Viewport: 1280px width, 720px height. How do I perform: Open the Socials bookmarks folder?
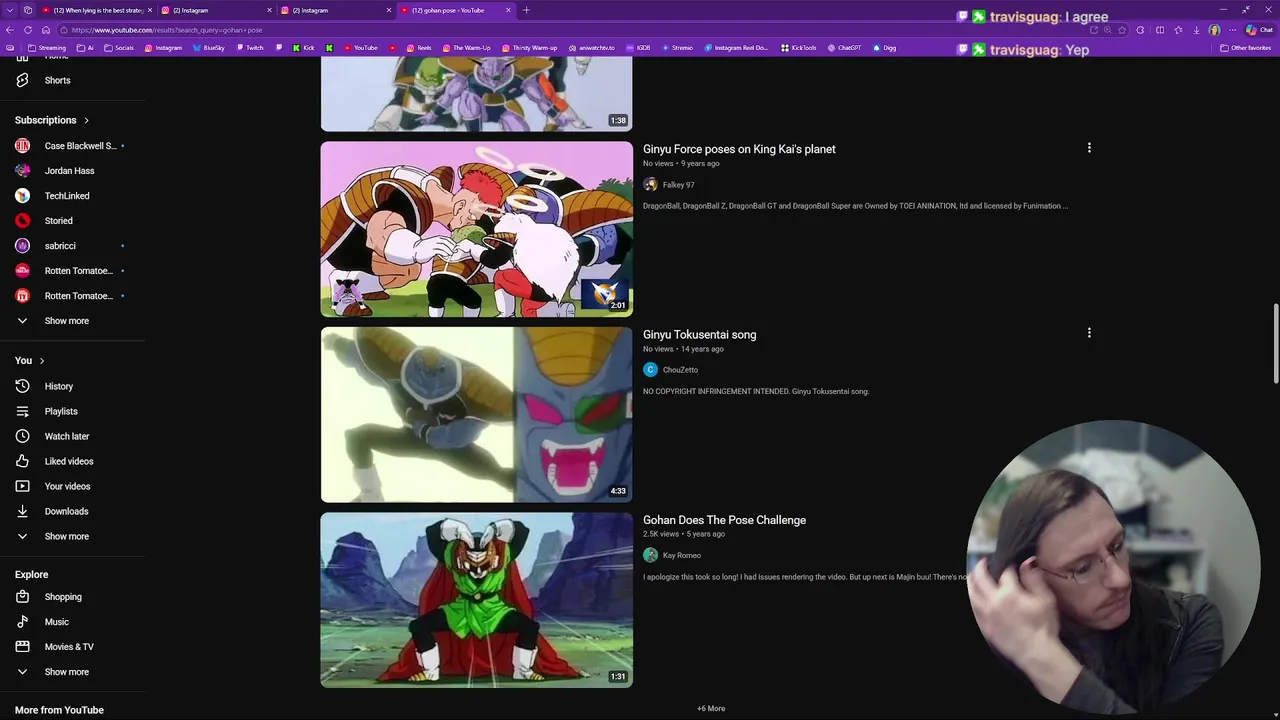click(118, 48)
